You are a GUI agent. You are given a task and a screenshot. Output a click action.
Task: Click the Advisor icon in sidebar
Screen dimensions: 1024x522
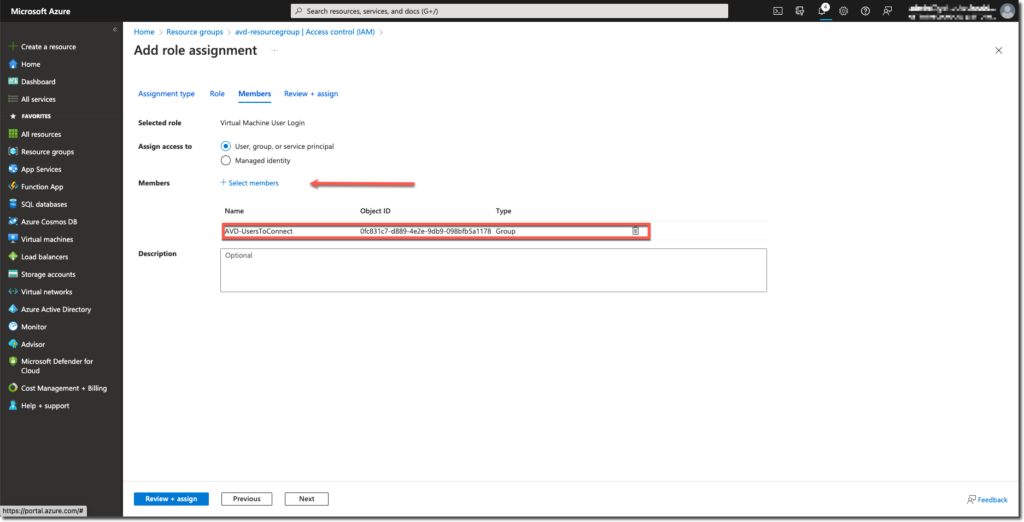click(12, 344)
